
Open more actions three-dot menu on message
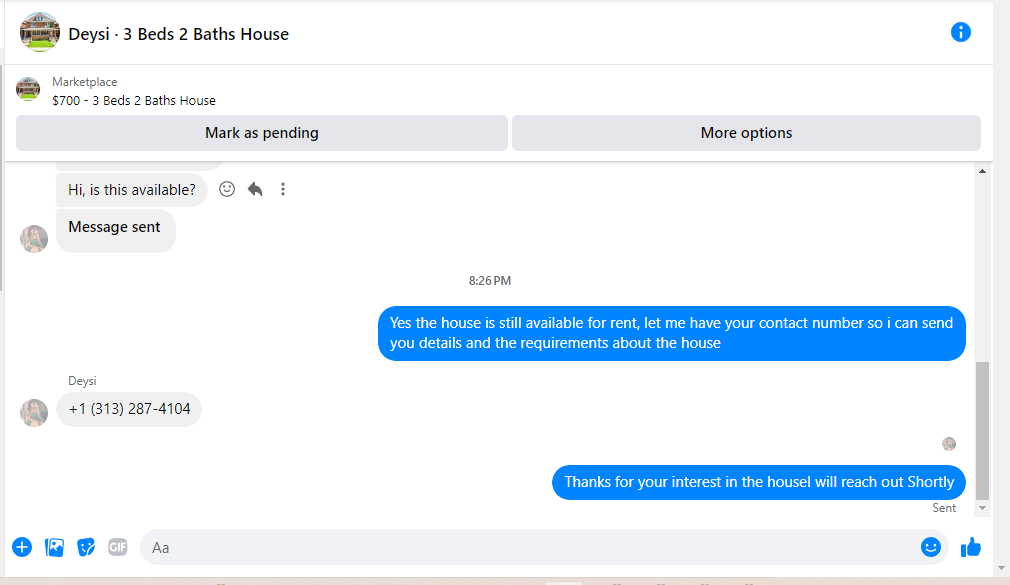[283, 189]
